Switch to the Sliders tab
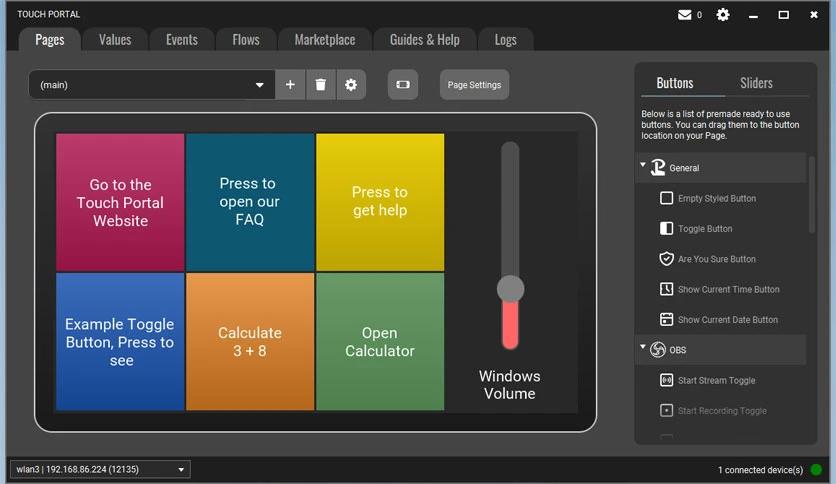Image resolution: width=836 pixels, height=484 pixels. pyautogui.click(x=756, y=83)
